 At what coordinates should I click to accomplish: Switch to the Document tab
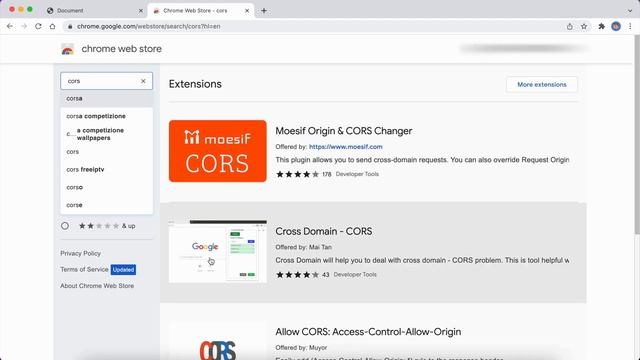pos(95,11)
